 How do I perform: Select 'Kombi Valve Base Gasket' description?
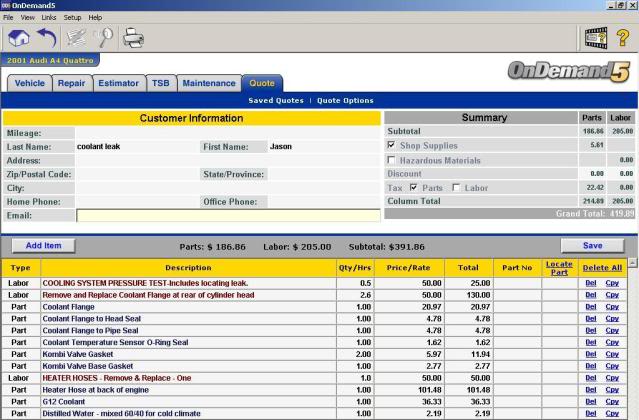pyautogui.click(x=88, y=366)
